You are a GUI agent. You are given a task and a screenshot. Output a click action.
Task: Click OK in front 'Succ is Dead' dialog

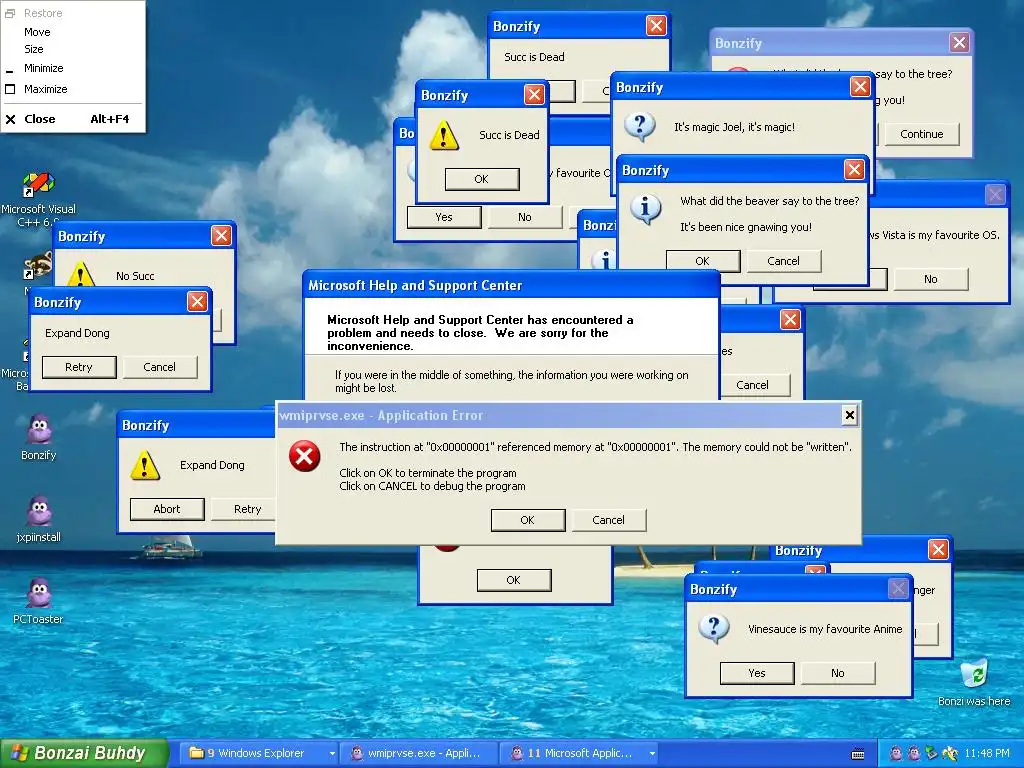pyautogui.click(x=482, y=179)
